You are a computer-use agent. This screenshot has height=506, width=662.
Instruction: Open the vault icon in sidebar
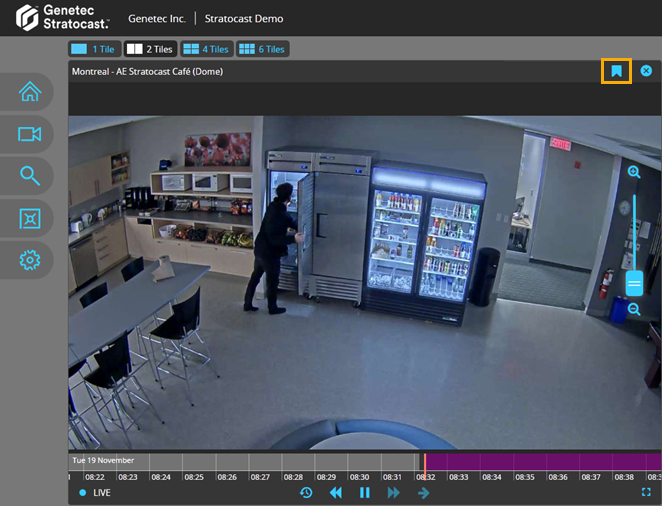(x=30, y=219)
